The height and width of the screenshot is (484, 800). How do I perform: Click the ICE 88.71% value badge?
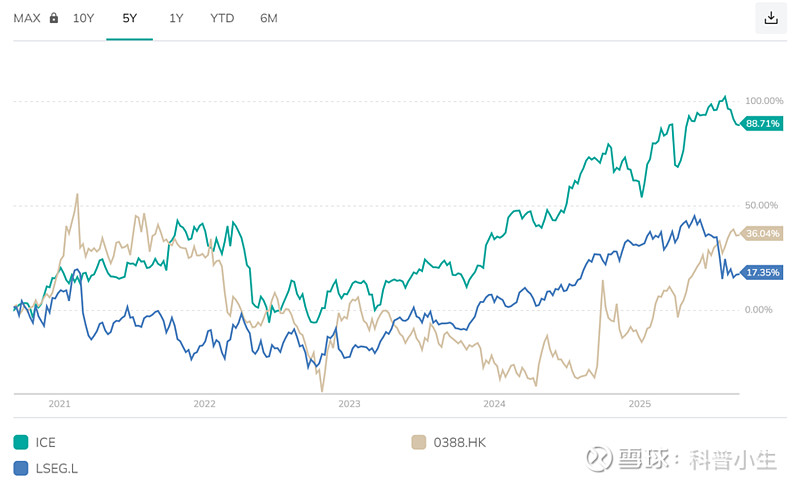pyautogui.click(x=762, y=123)
